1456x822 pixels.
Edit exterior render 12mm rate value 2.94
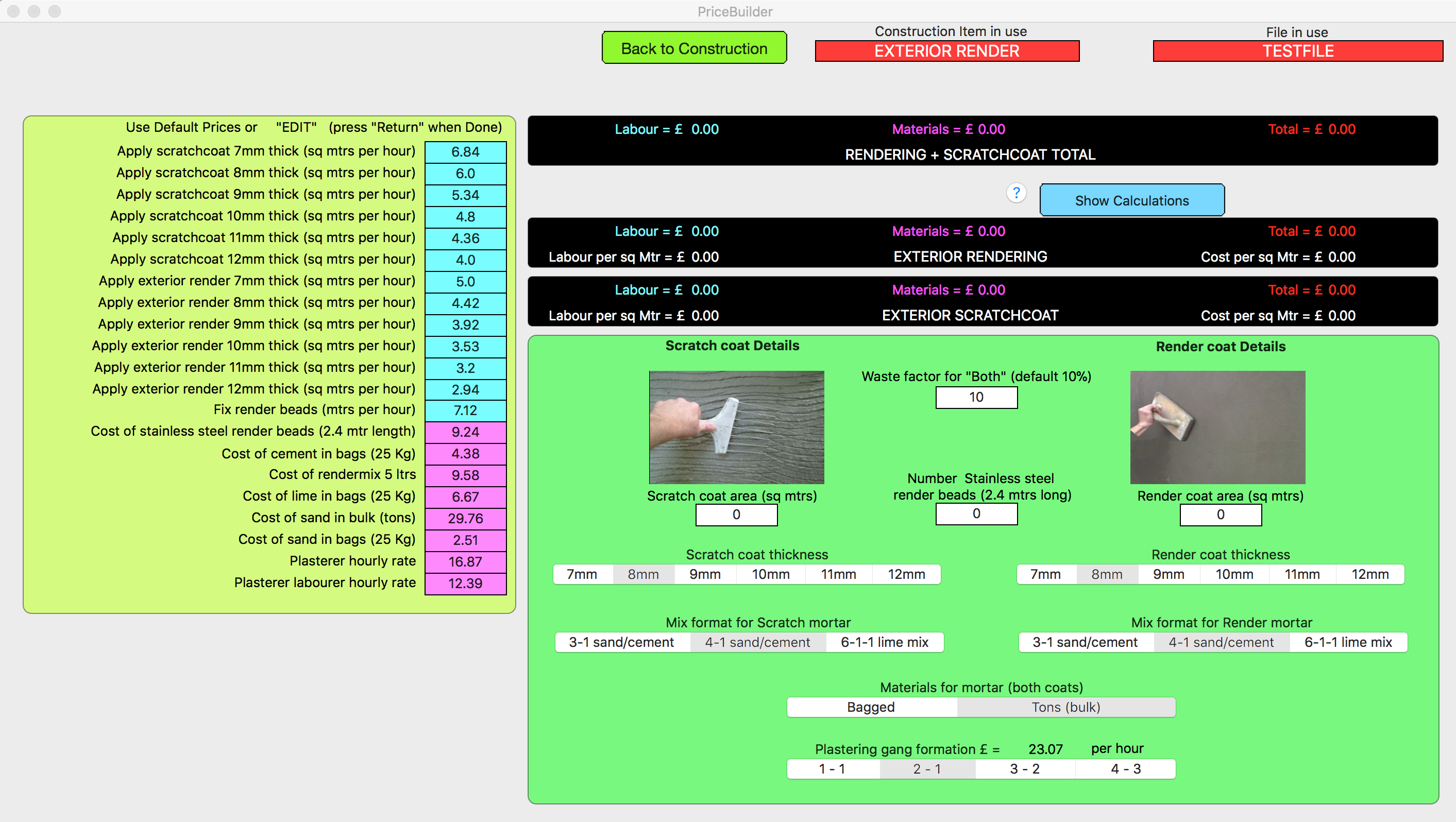point(465,389)
